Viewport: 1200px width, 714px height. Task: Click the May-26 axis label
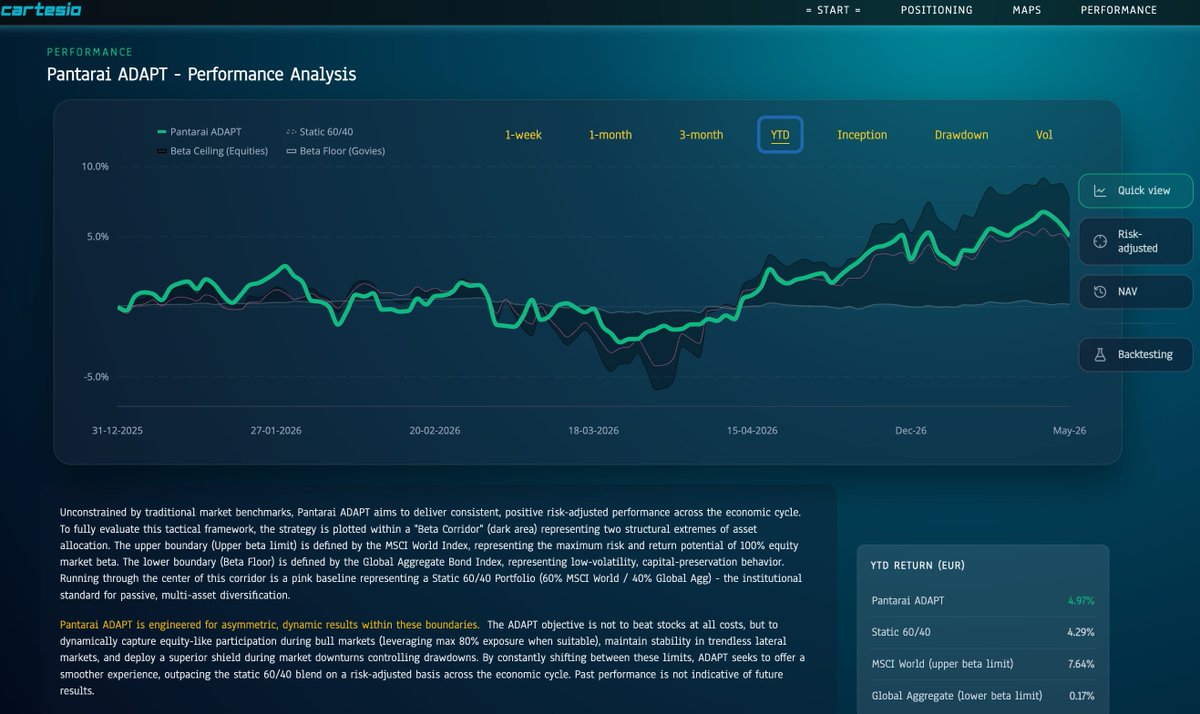tap(1069, 430)
